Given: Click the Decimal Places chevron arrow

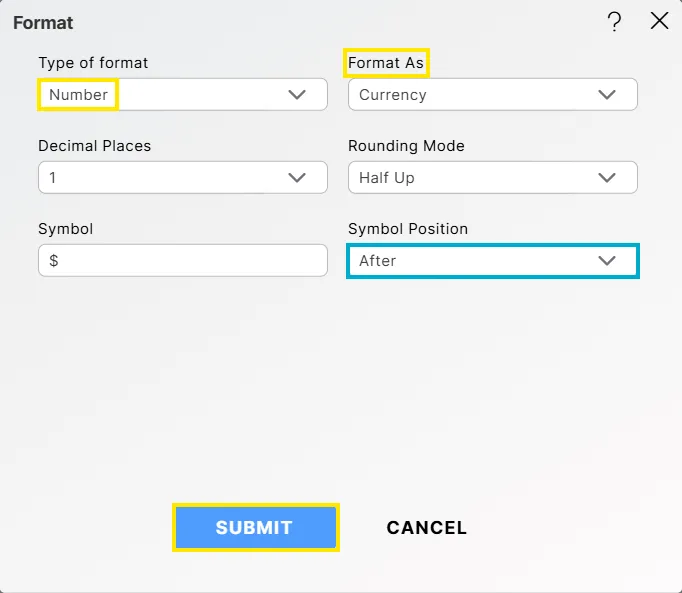Looking at the screenshot, I should 297,178.
